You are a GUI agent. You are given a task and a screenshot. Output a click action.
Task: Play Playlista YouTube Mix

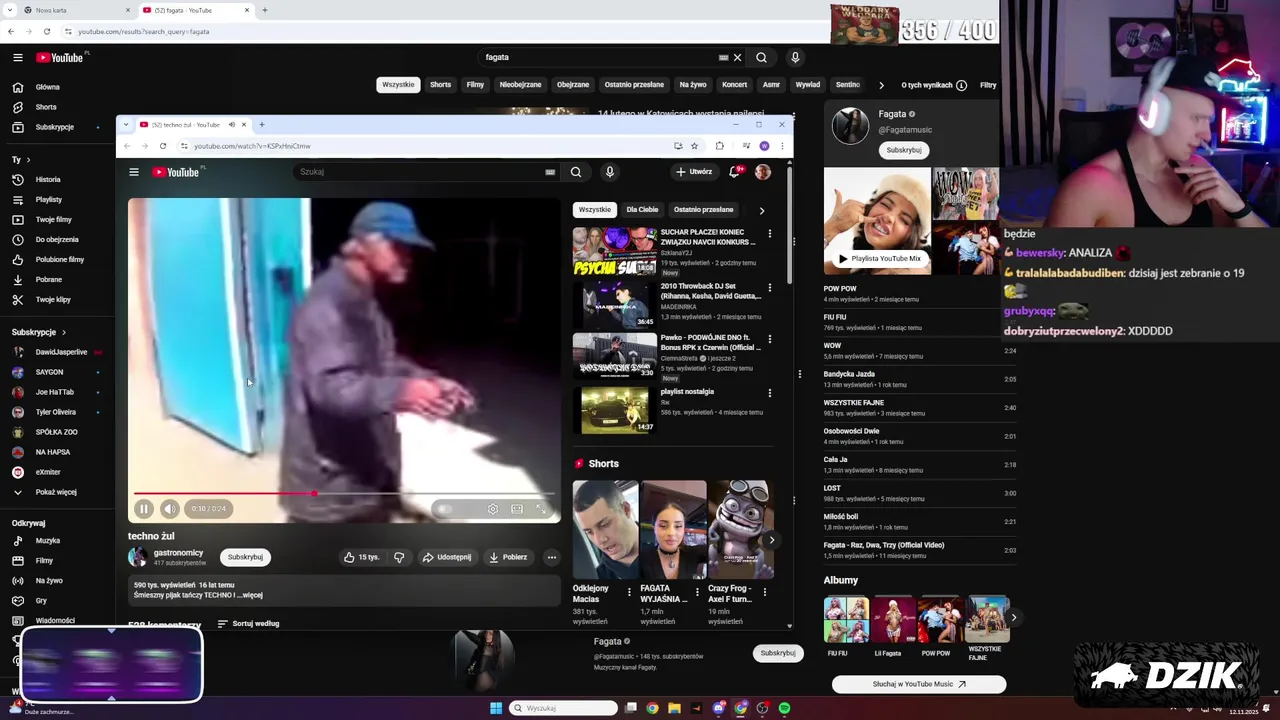(x=878, y=259)
